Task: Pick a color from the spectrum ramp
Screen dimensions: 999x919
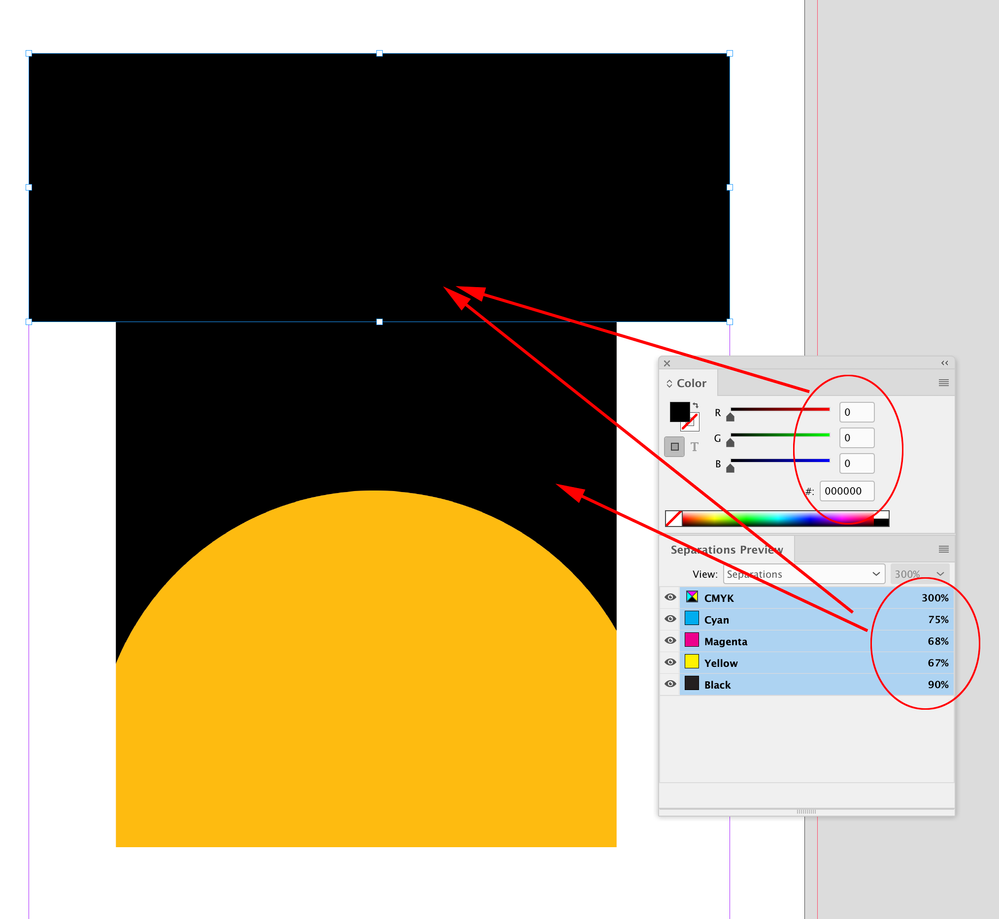Action: [x=780, y=517]
